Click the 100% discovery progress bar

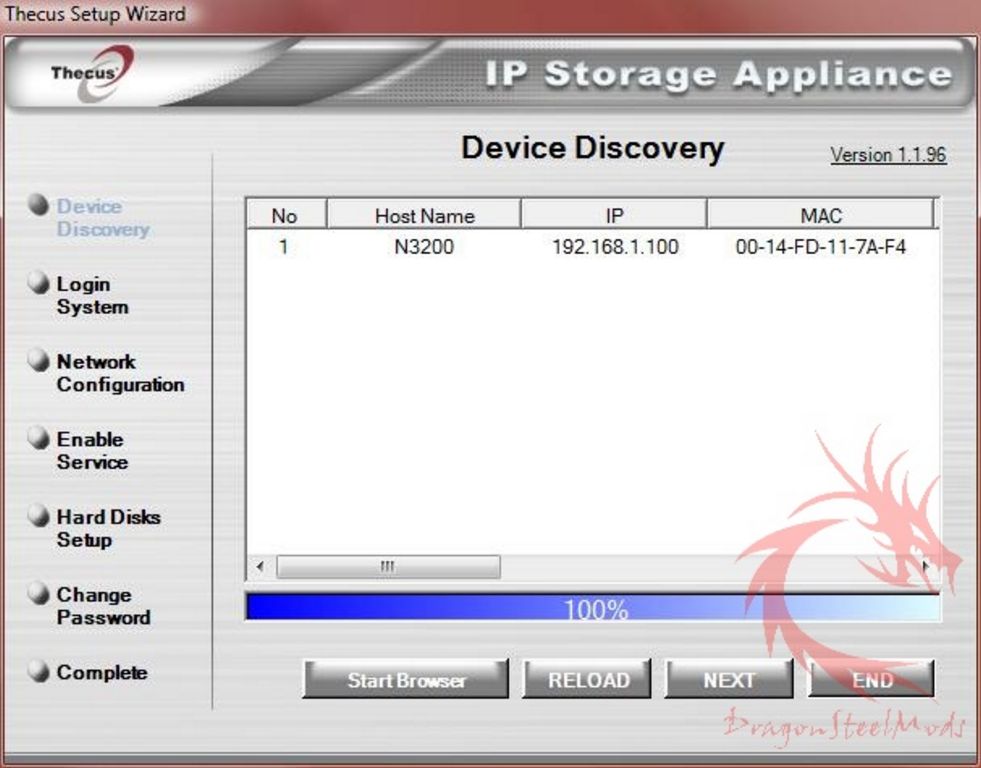(x=593, y=607)
